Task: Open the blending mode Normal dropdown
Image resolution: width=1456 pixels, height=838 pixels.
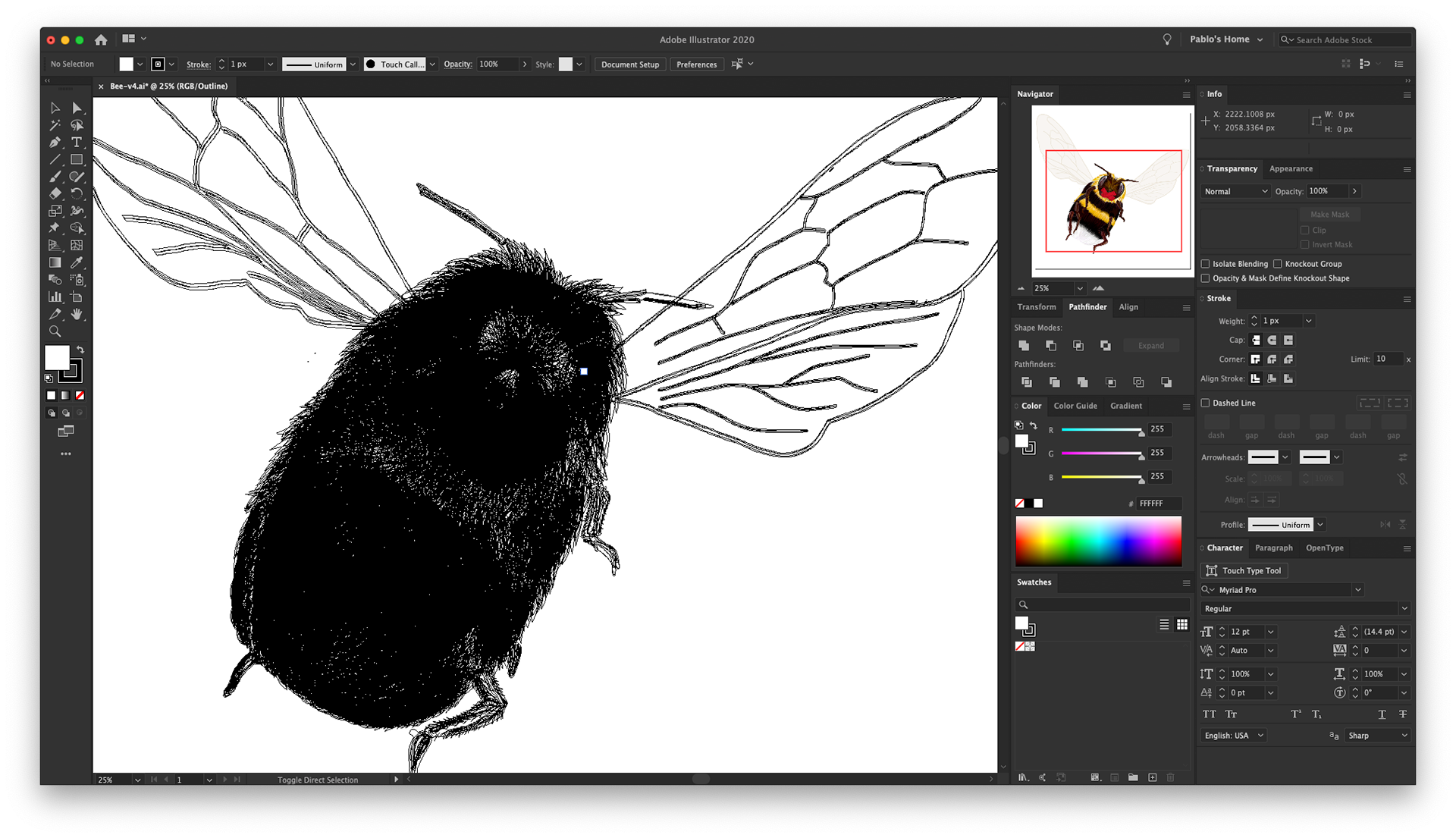Action: (1235, 191)
